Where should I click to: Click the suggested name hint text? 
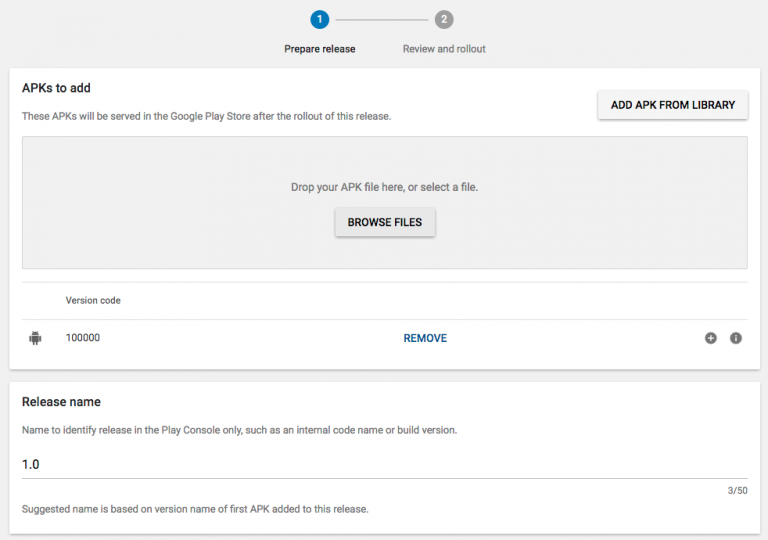point(195,509)
